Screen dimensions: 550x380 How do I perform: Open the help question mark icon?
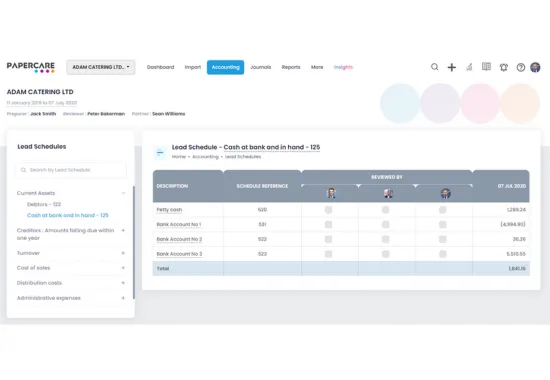(x=521, y=67)
